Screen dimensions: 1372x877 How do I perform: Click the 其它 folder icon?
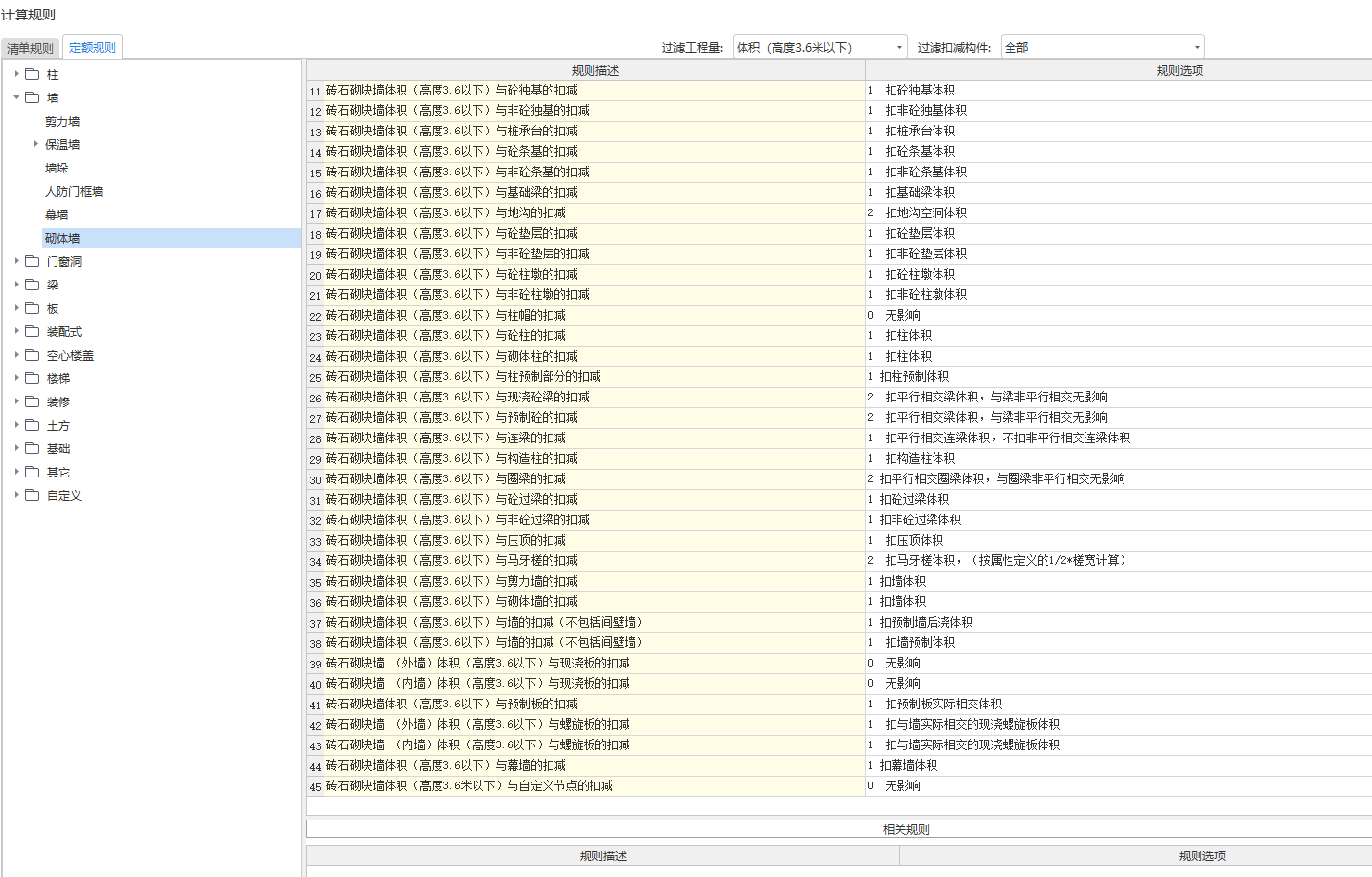tap(32, 472)
